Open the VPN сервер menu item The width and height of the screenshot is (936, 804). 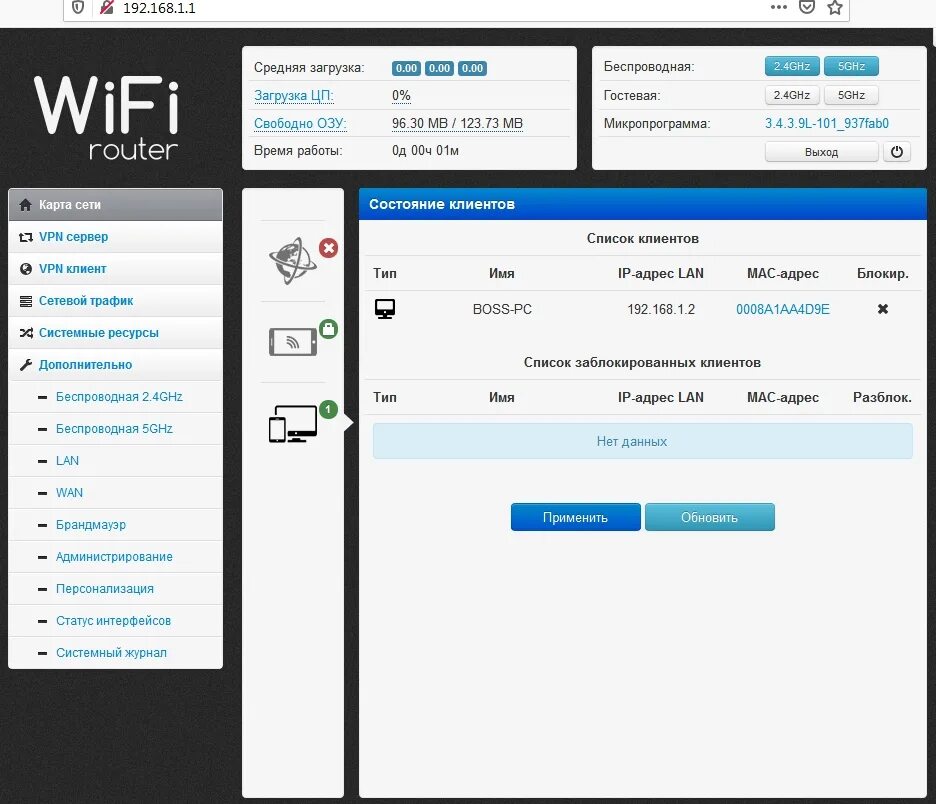[116, 237]
